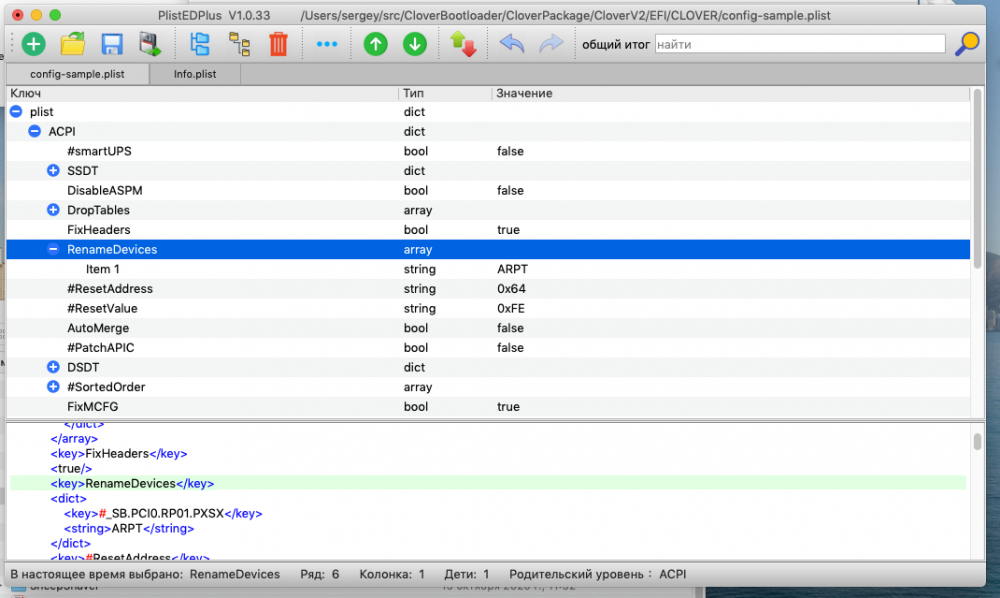Click the blue three-dots more icon
The width and height of the screenshot is (1000, 598).
tap(327, 44)
